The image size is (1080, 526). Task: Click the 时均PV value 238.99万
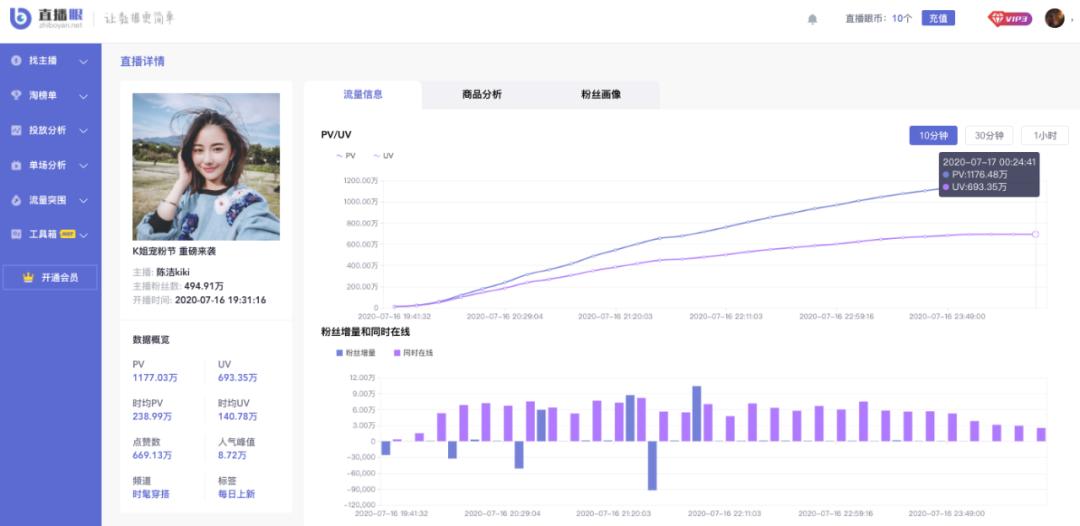[152, 417]
